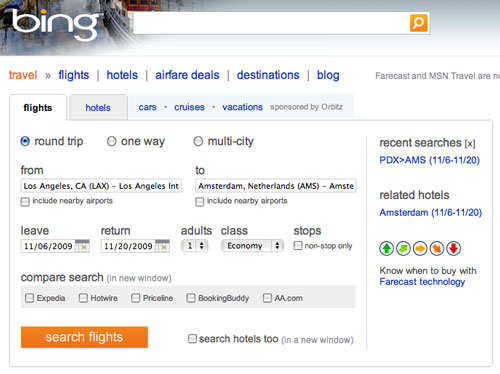The width and height of the screenshot is (500, 374).
Task: Tick search hotels too checkbox
Action: [192, 339]
